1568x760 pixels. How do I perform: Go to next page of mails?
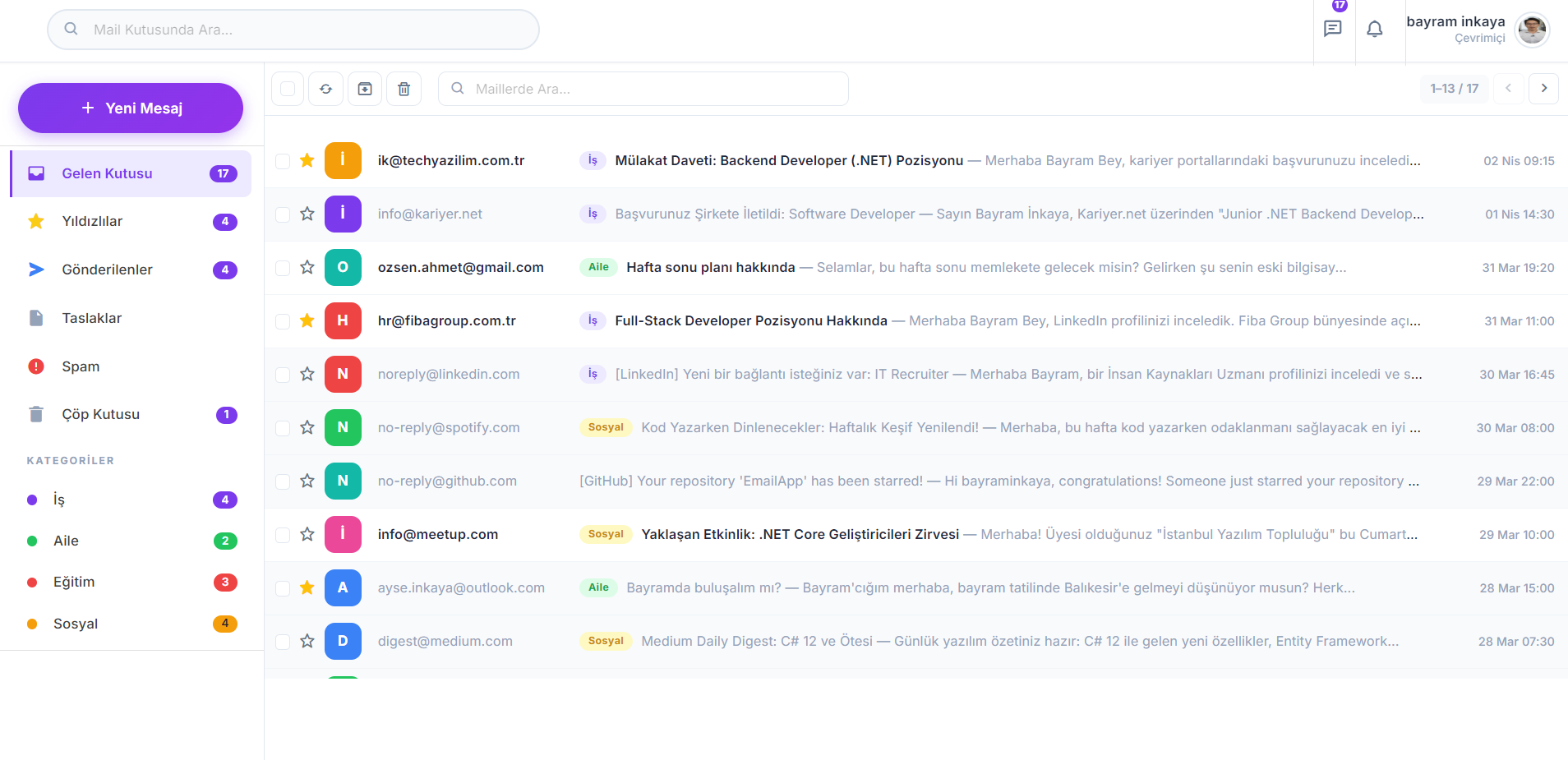click(1543, 88)
